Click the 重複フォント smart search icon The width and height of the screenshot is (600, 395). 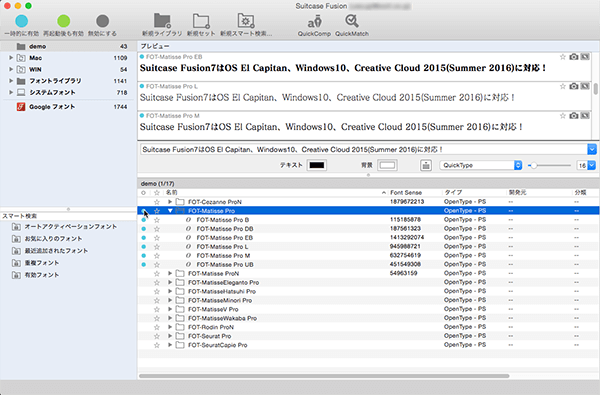[x=16, y=263]
